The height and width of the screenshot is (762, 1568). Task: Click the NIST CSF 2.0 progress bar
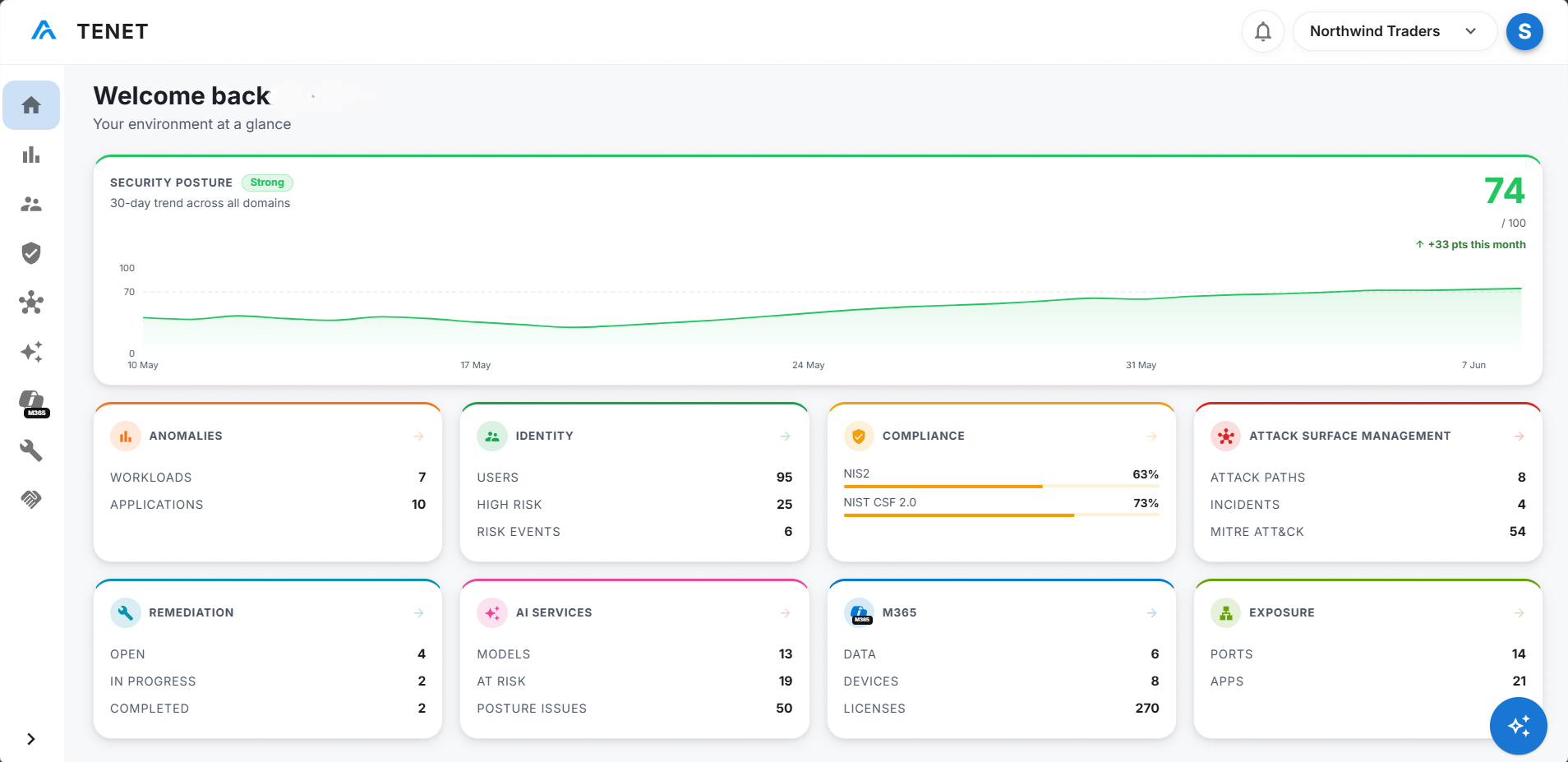[1001, 515]
